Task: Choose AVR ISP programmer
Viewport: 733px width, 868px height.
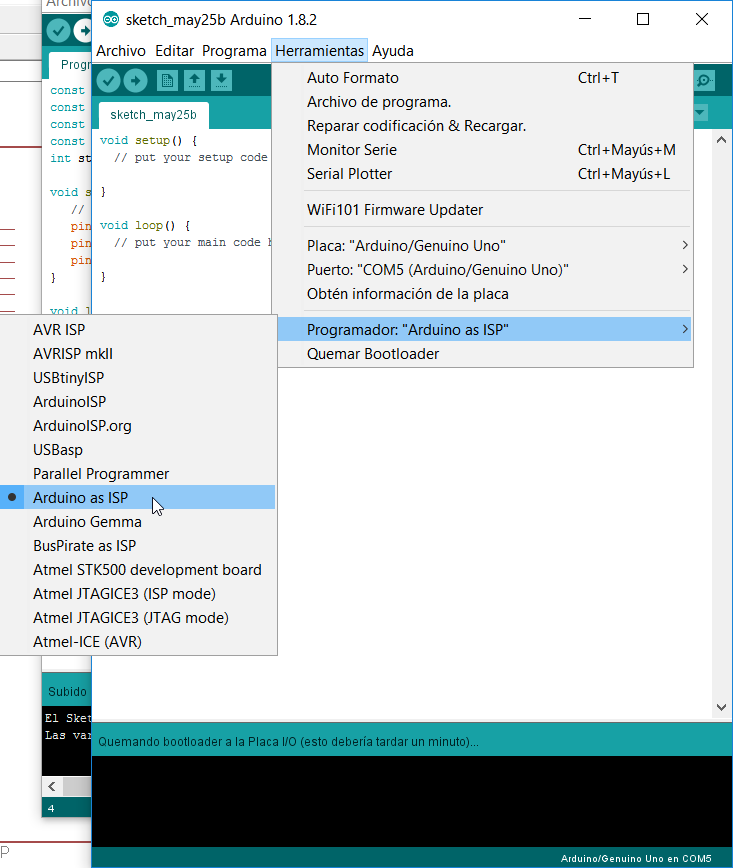Action: tap(137, 329)
